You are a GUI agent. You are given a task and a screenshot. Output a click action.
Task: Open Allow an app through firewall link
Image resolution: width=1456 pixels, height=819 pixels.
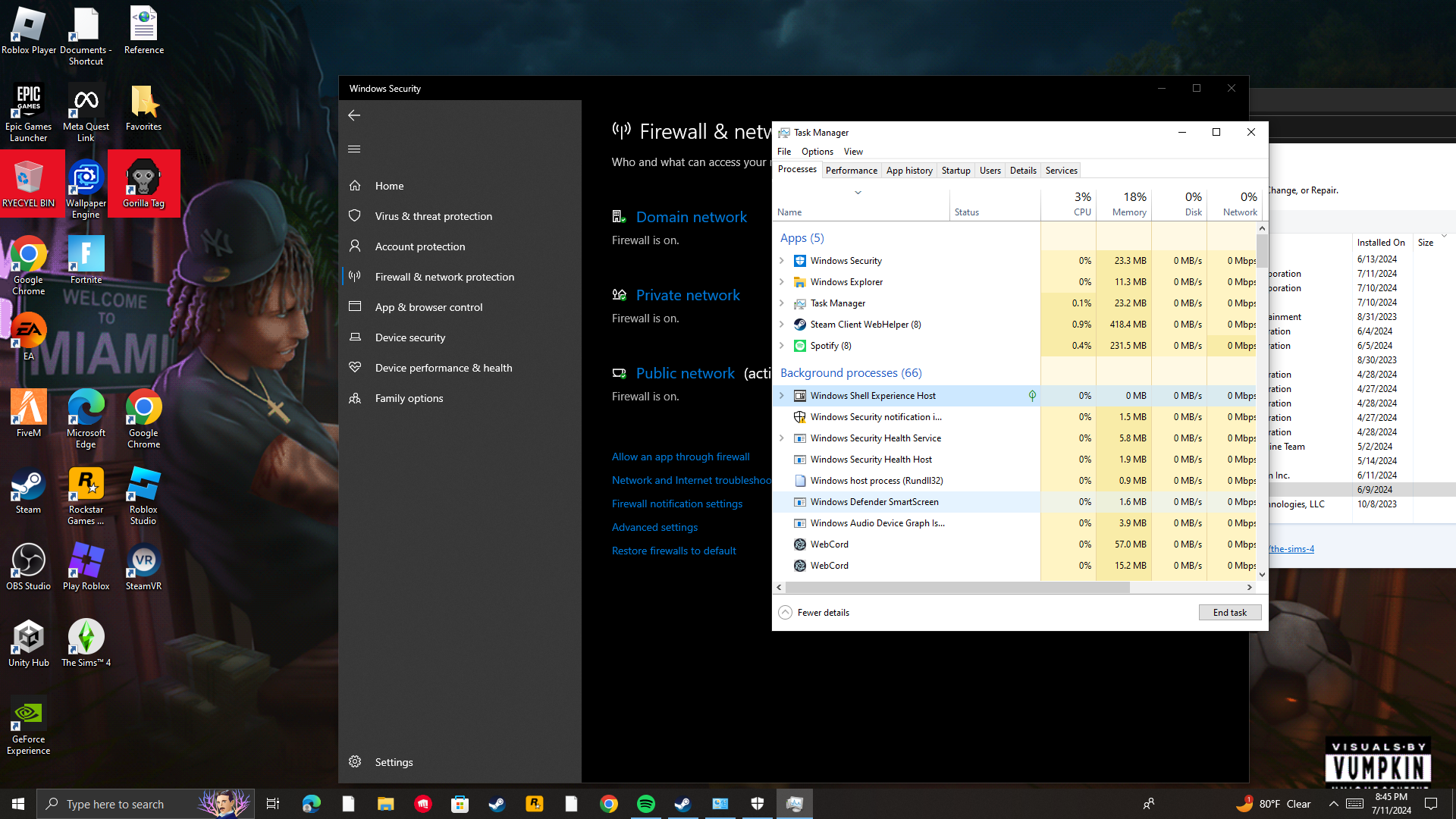point(680,457)
